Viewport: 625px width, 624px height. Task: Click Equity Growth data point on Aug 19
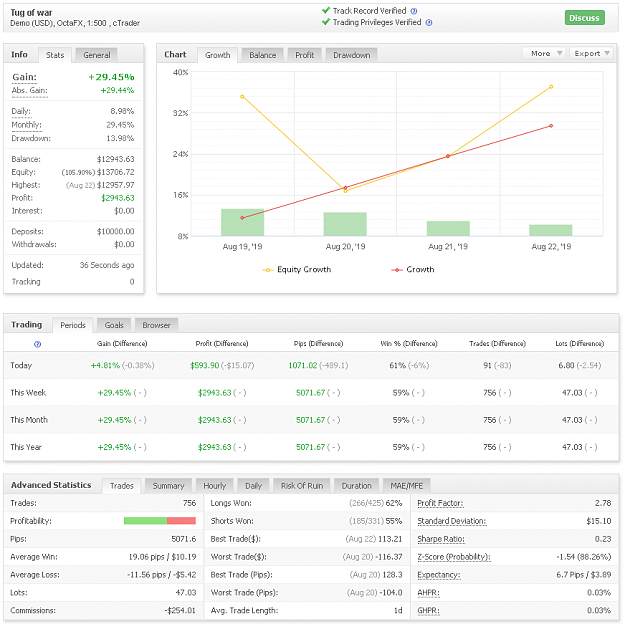point(242,97)
